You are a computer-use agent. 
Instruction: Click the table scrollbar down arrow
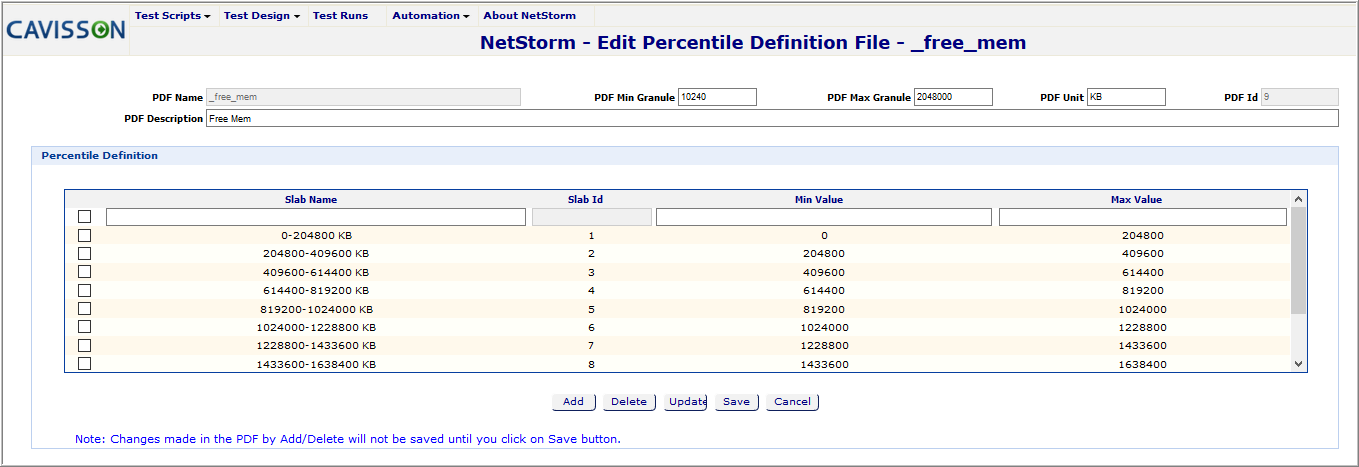point(1298,364)
